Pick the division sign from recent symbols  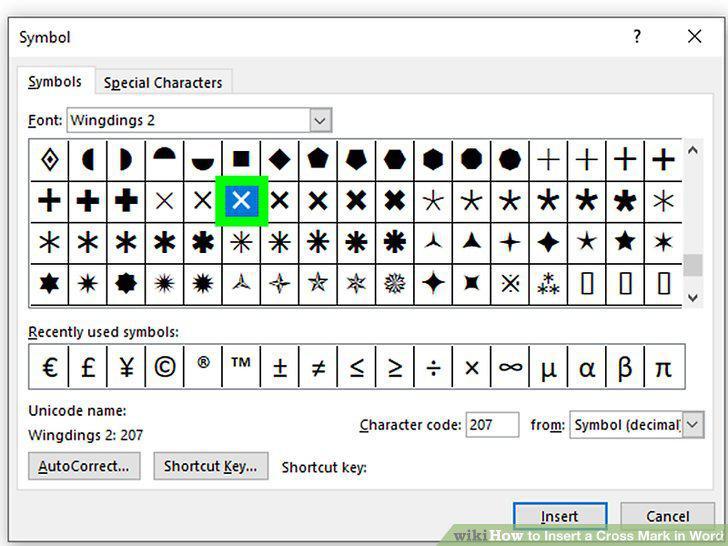(433, 367)
